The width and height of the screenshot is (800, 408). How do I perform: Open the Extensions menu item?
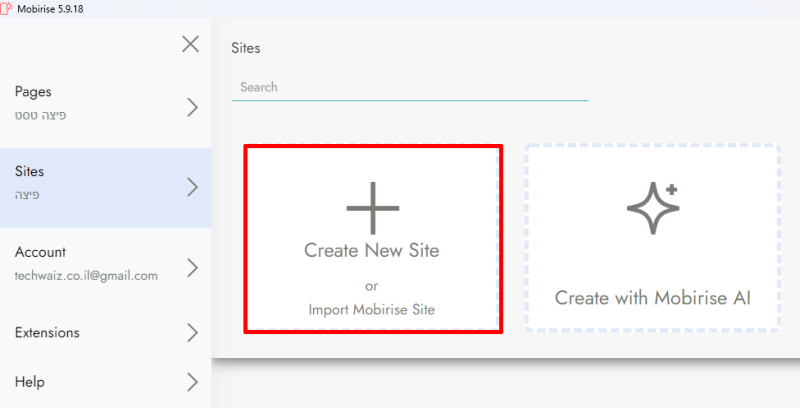point(106,333)
